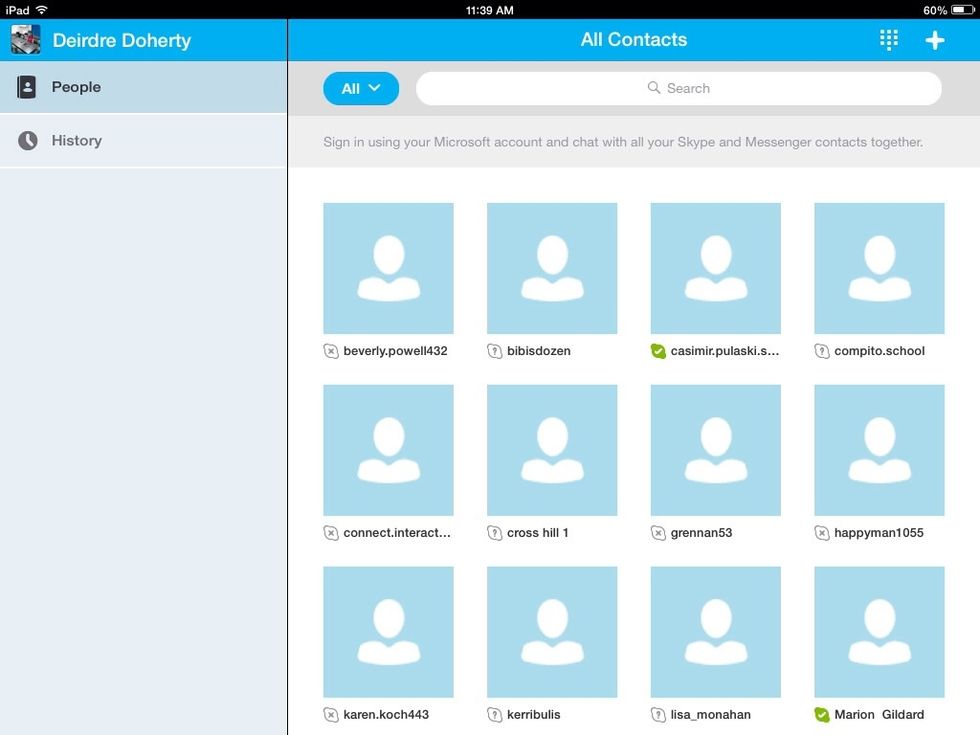Open the contact cross hill 1
This screenshot has height=735, width=980.
(552, 450)
